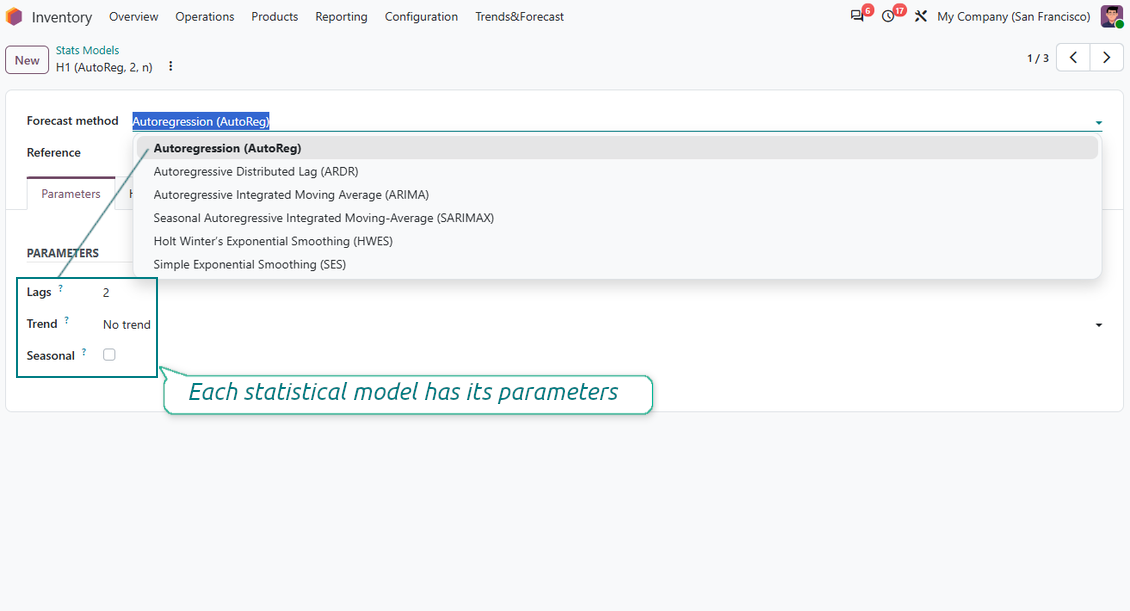Click the Inventory app title
The image size is (1130, 611).
tap(61, 17)
